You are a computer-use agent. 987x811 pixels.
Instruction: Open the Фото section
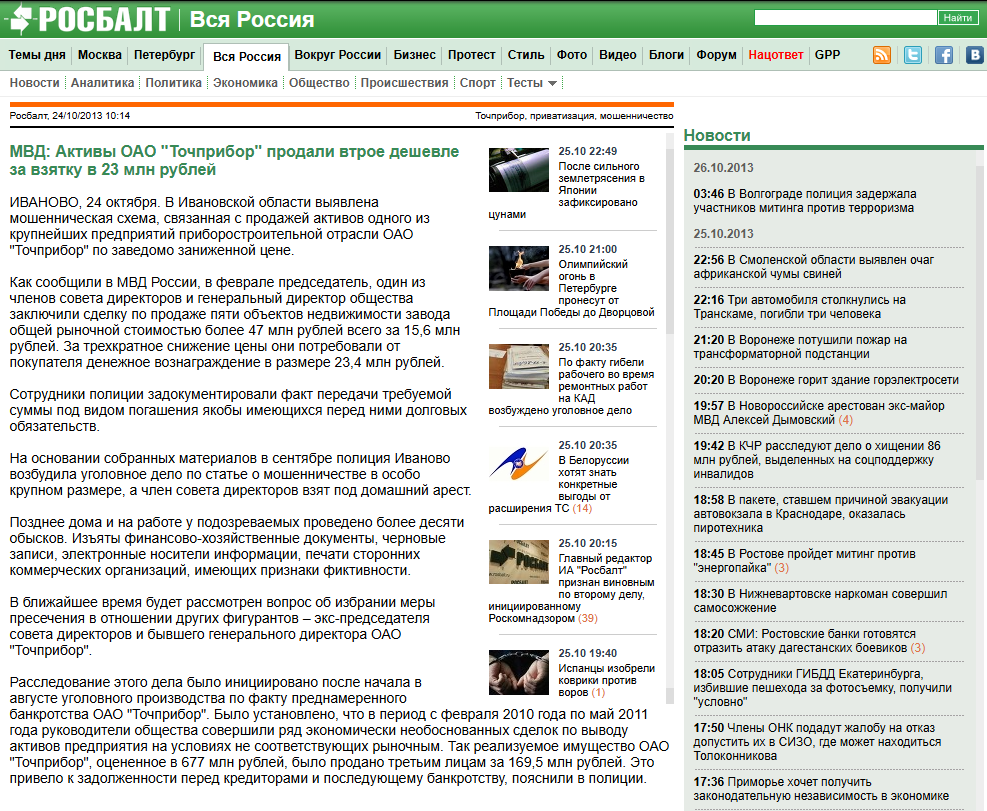572,55
